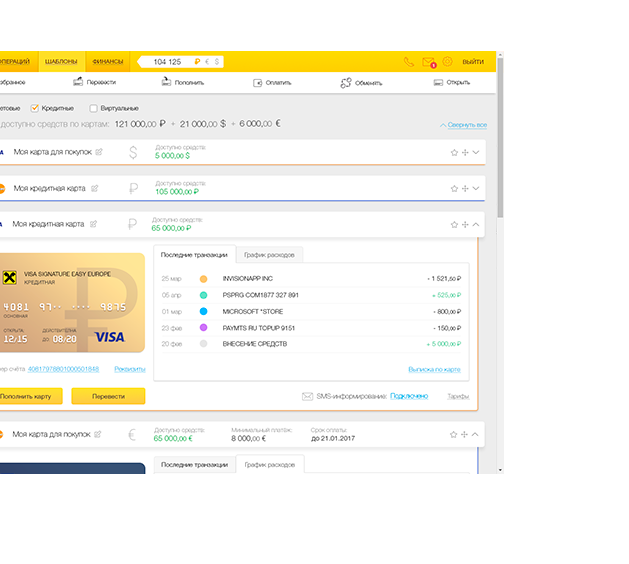Edit name of Моя кредитная карта 105 000

[94, 188]
